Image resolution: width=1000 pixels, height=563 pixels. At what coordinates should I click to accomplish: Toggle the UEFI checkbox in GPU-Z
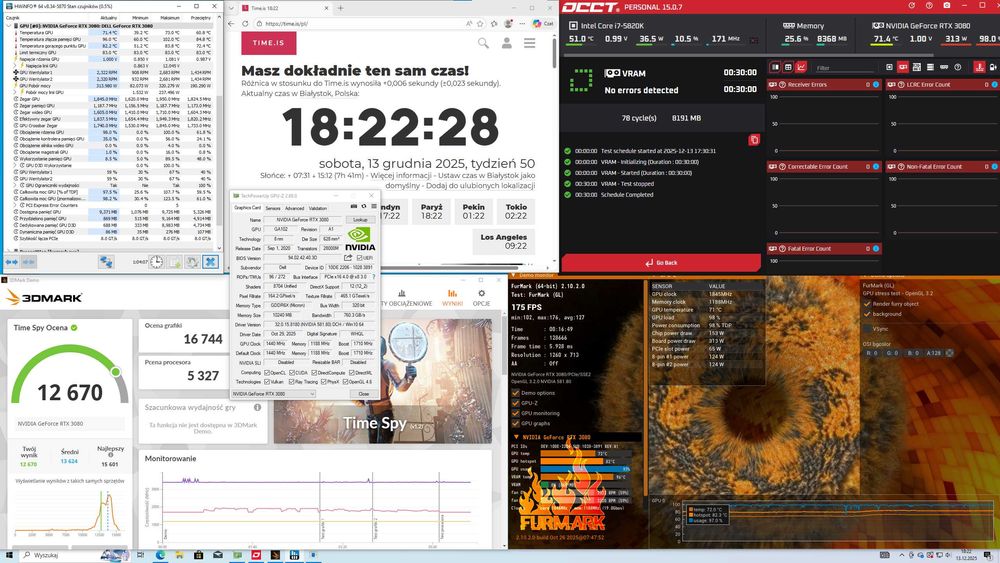tap(361, 258)
